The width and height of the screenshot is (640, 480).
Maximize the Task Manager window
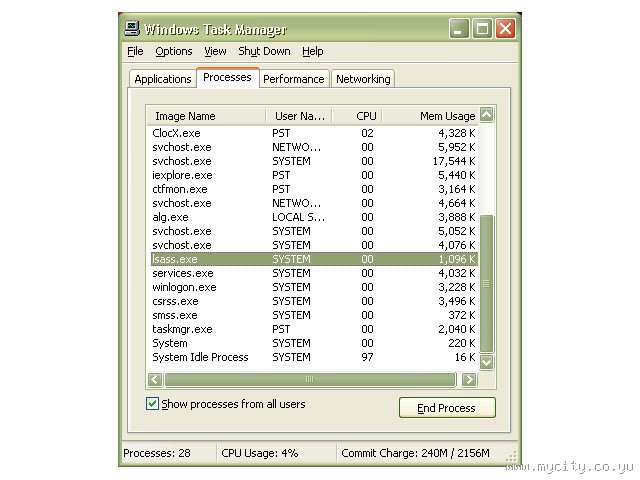tap(482, 29)
